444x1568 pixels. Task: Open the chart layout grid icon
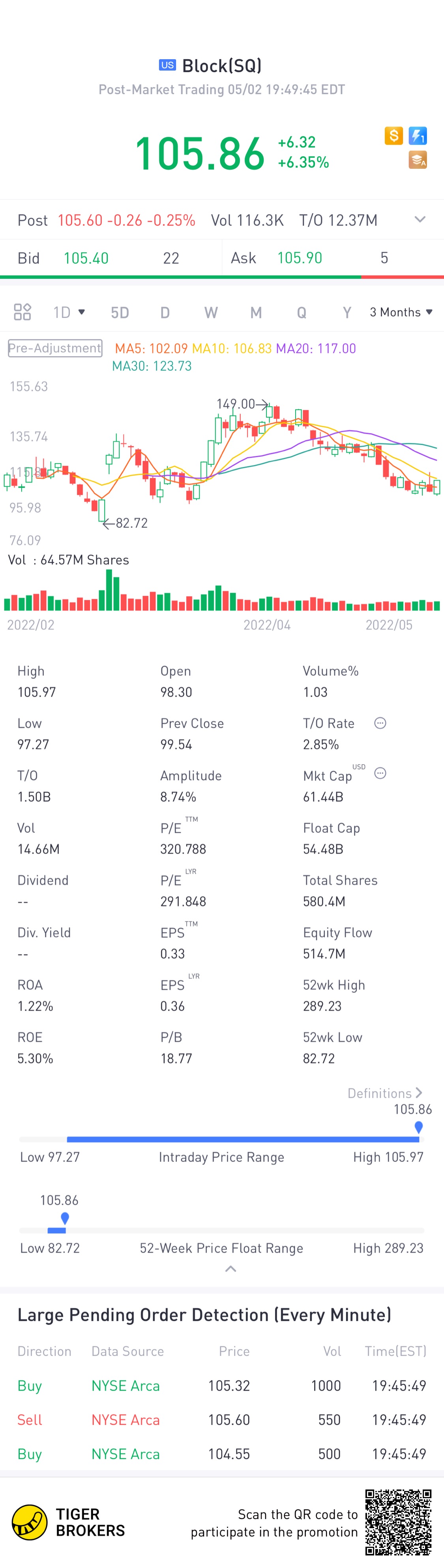tap(22, 312)
